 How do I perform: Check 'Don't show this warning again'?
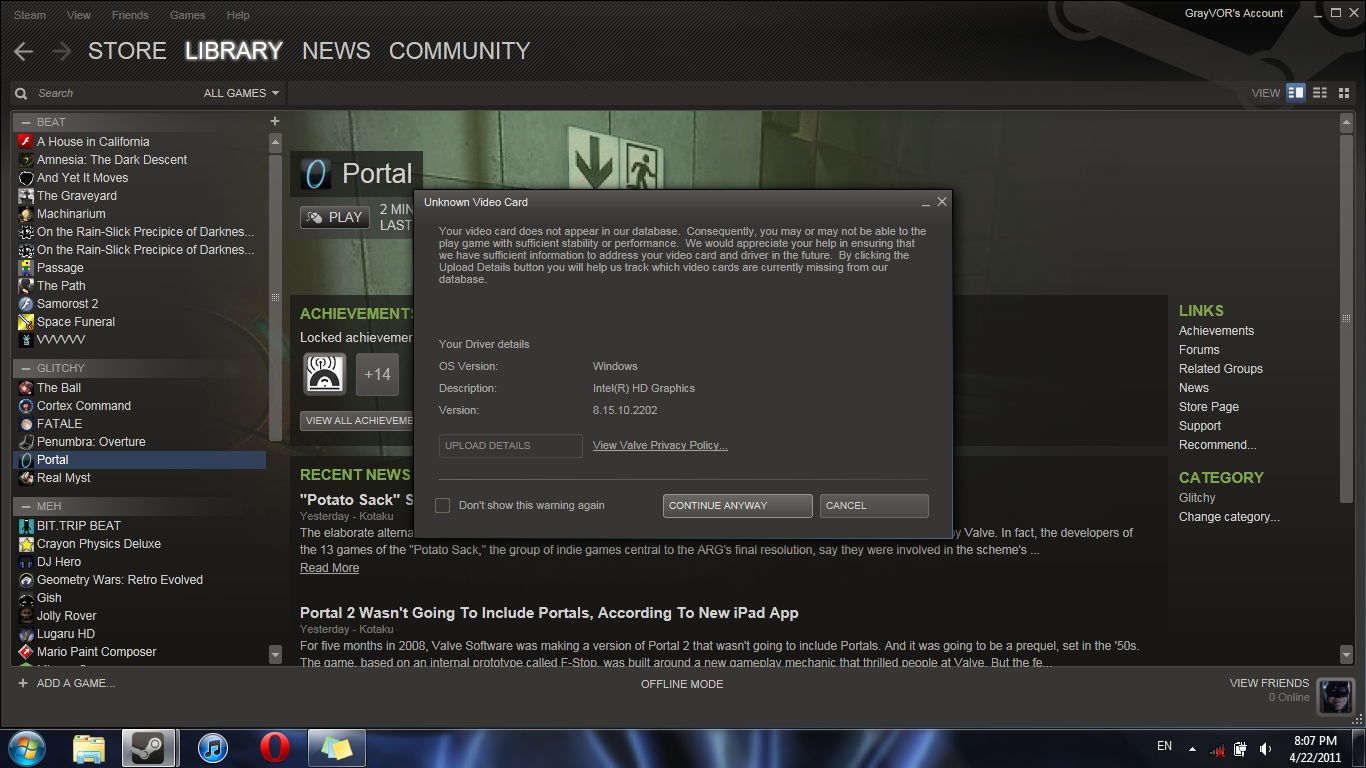[x=443, y=506]
